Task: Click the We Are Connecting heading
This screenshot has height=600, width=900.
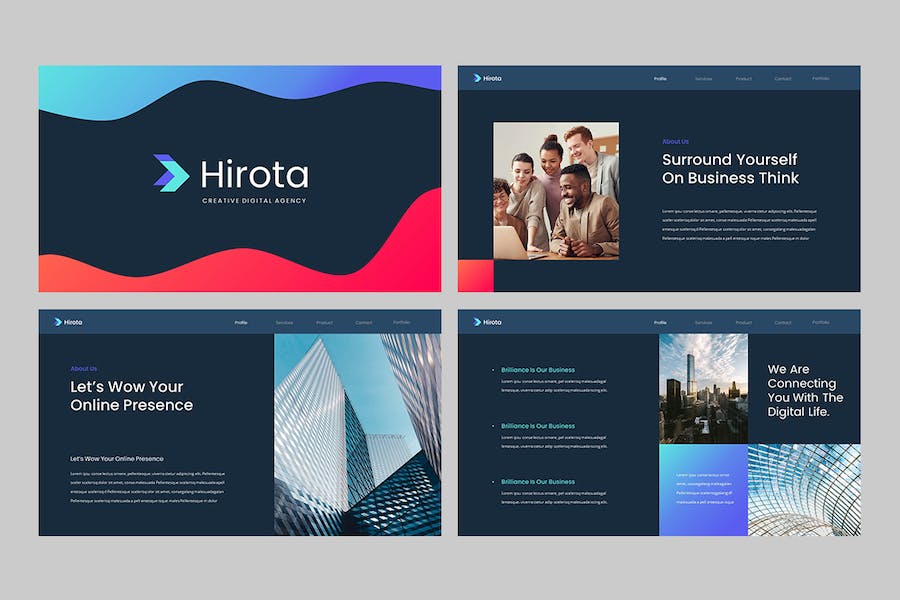Action: click(x=805, y=390)
